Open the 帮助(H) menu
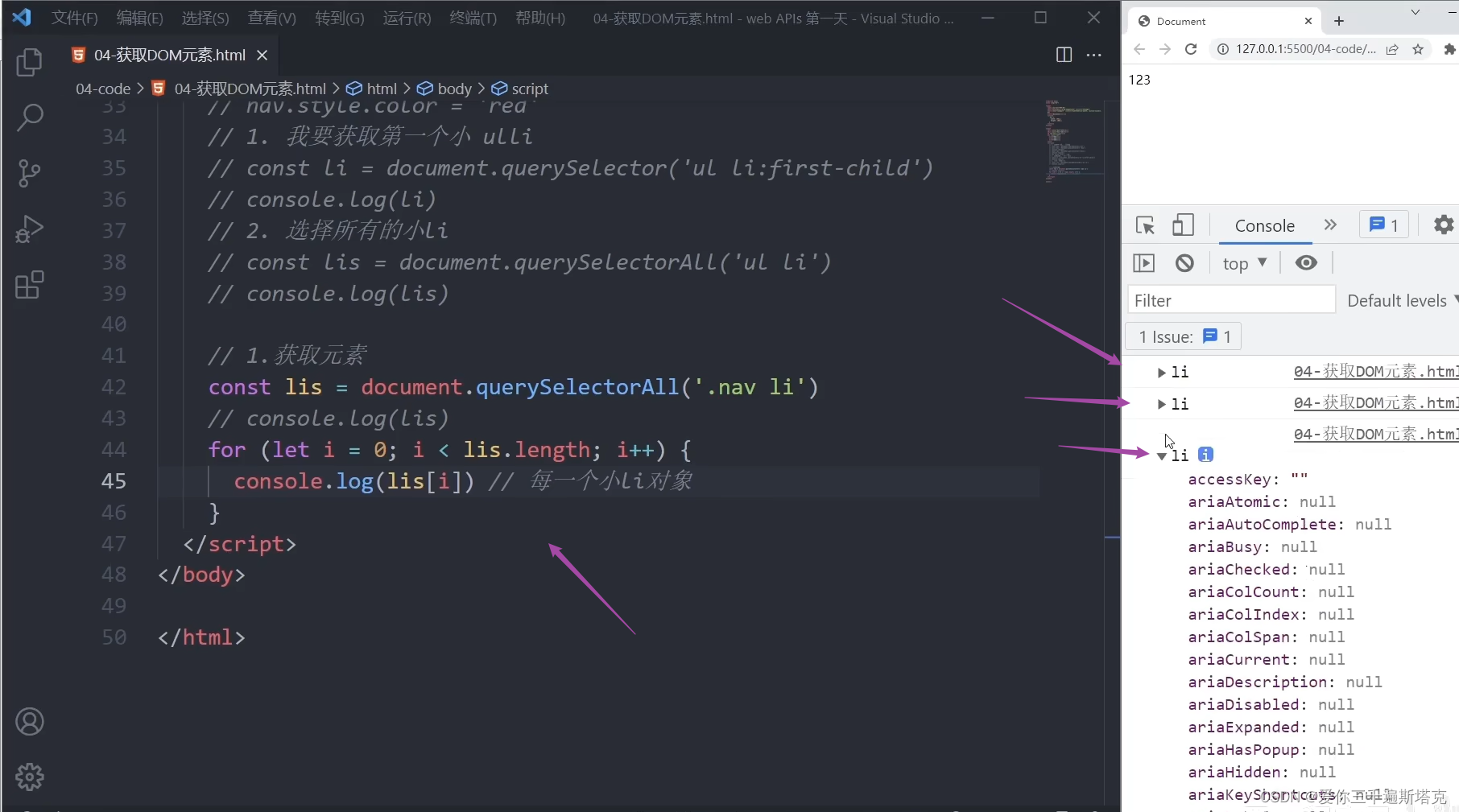The width and height of the screenshot is (1459, 812). (x=540, y=18)
